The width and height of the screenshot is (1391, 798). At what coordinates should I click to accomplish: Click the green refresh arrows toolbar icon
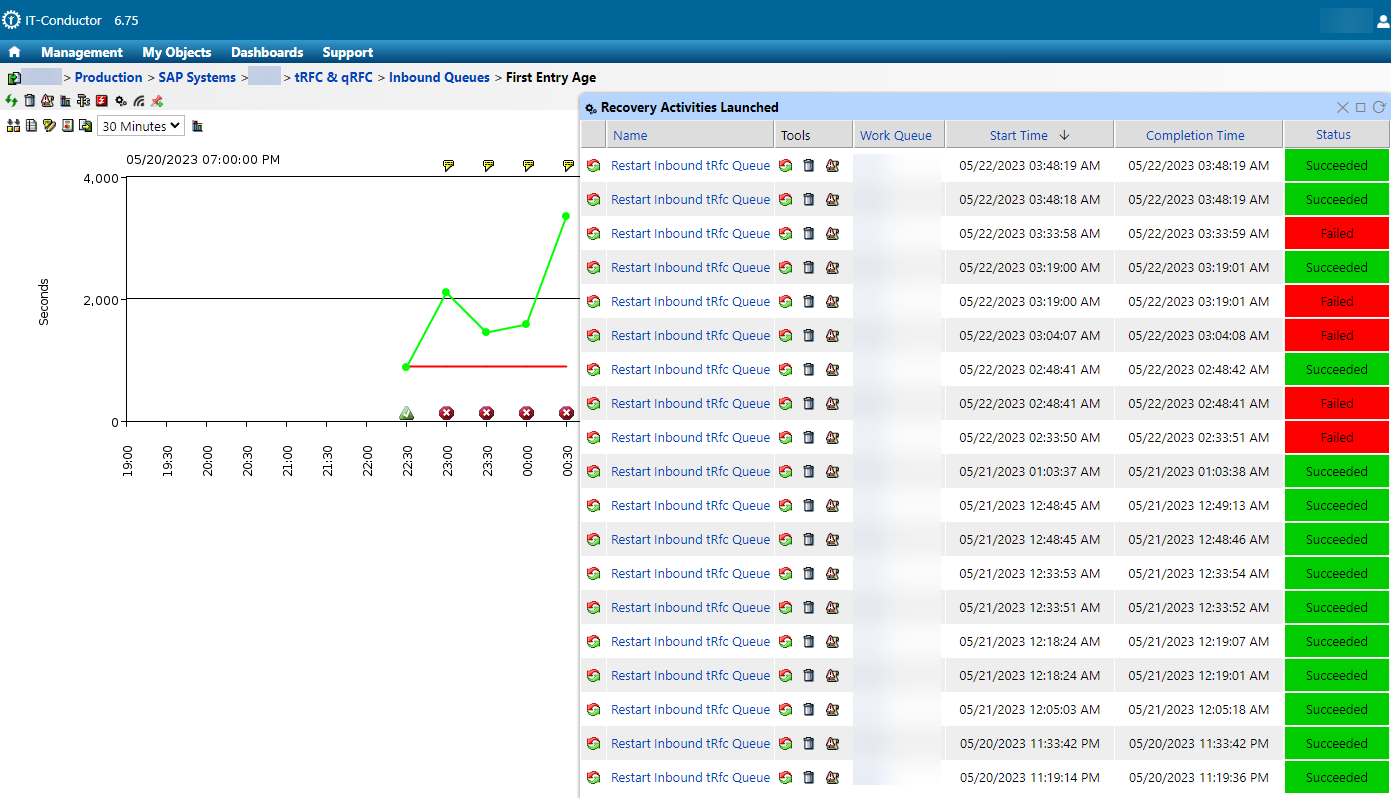tap(12, 101)
